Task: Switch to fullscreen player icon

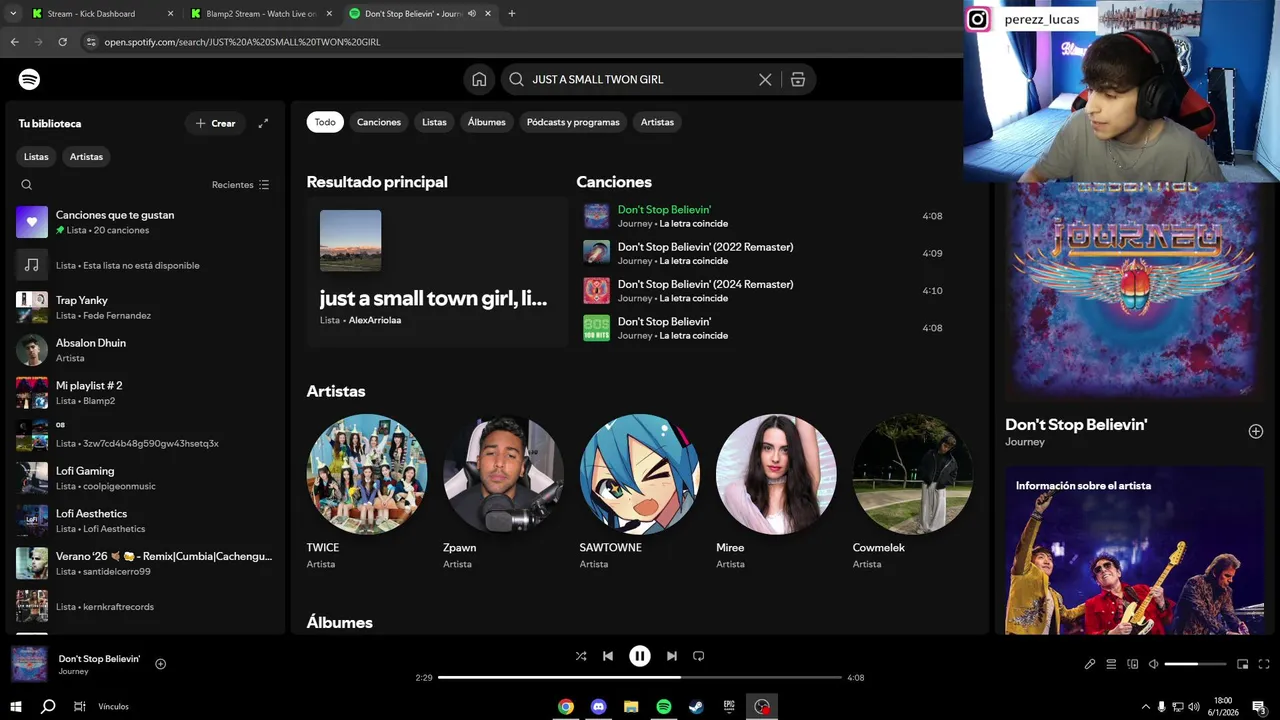Action: [1264, 664]
